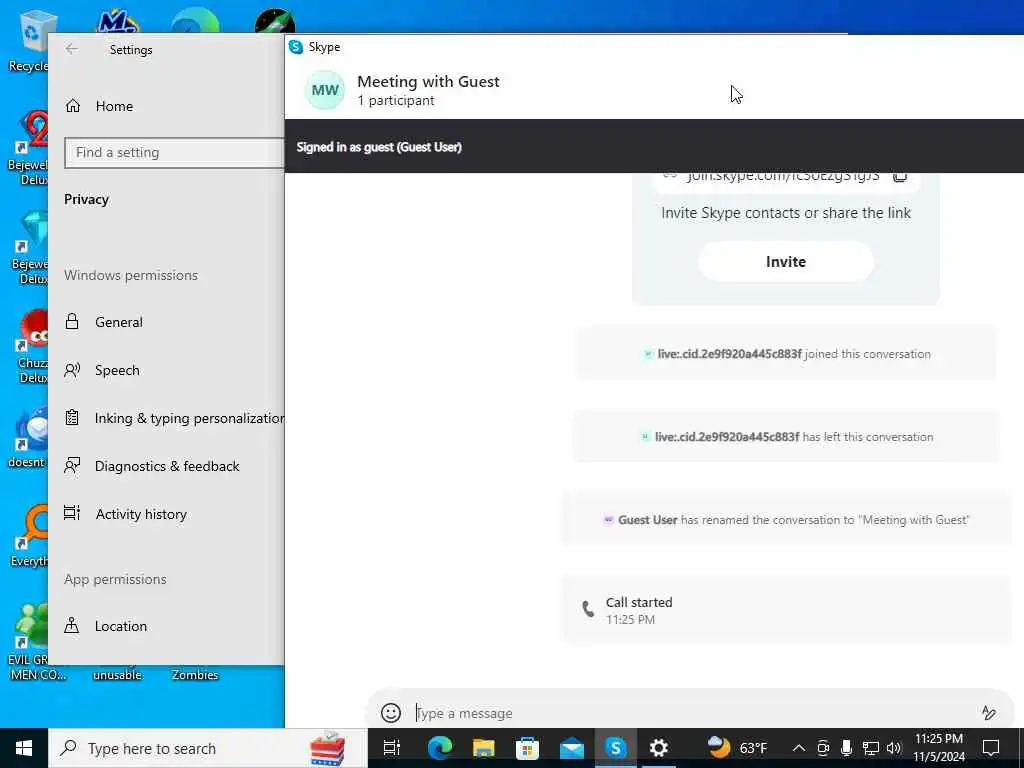Open Diagnostics & feedback settings
Viewport: 1024px width, 768px height.
[x=167, y=466]
